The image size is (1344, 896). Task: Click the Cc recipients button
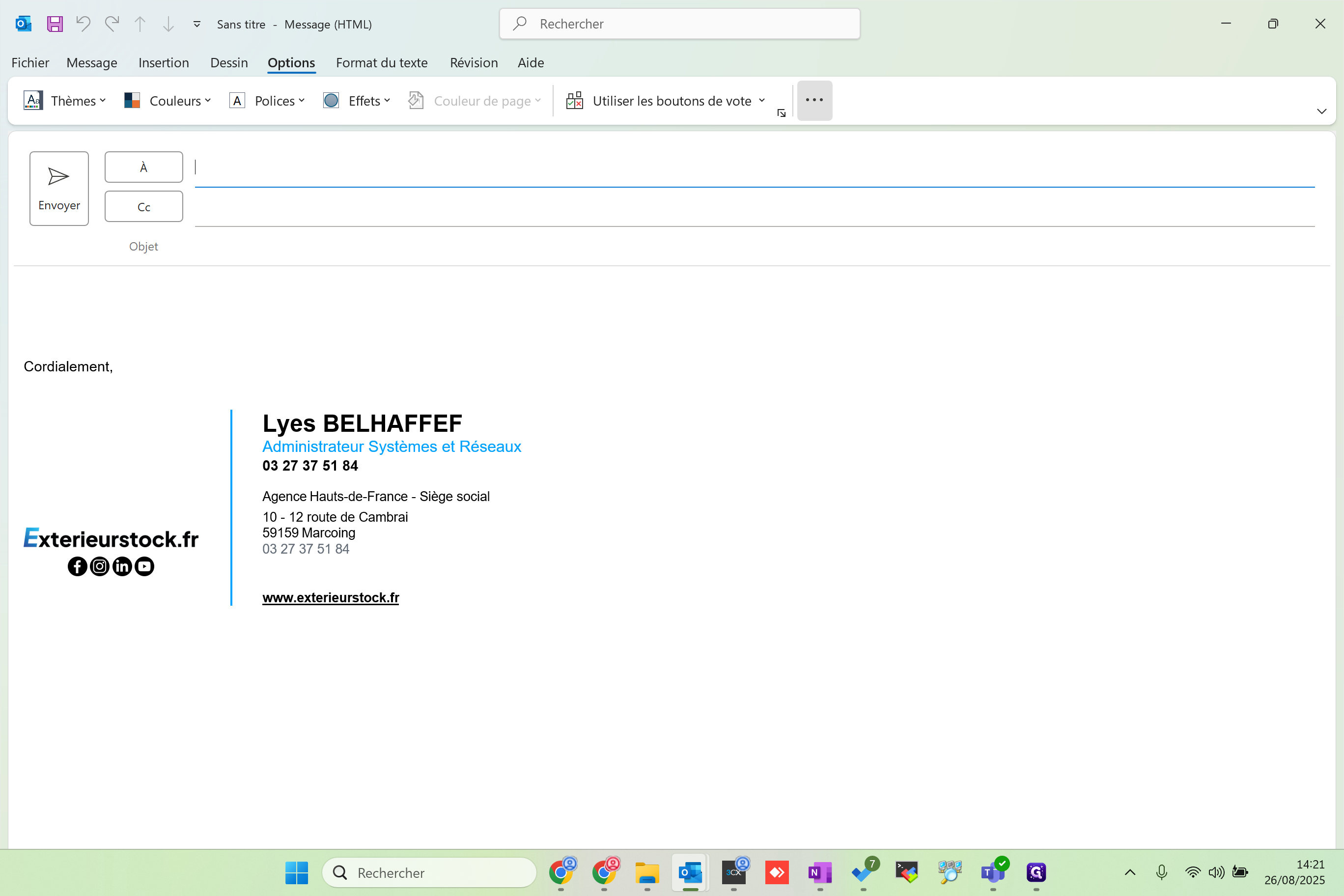pyautogui.click(x=144, y=206)
